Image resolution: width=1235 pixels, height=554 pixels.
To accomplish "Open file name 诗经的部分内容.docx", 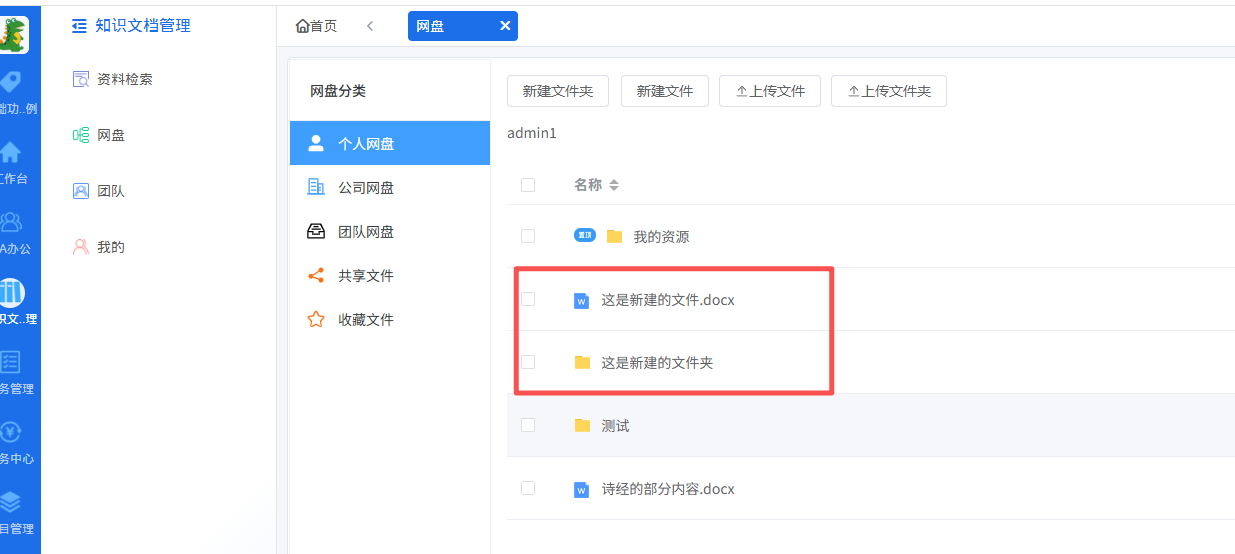I will click(668, 489).
